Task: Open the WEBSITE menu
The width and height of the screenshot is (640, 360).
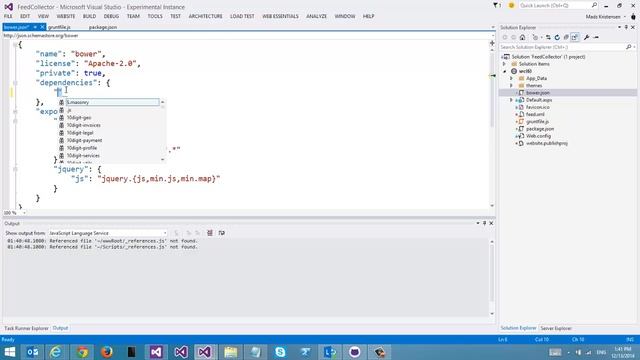Action: 66,16
